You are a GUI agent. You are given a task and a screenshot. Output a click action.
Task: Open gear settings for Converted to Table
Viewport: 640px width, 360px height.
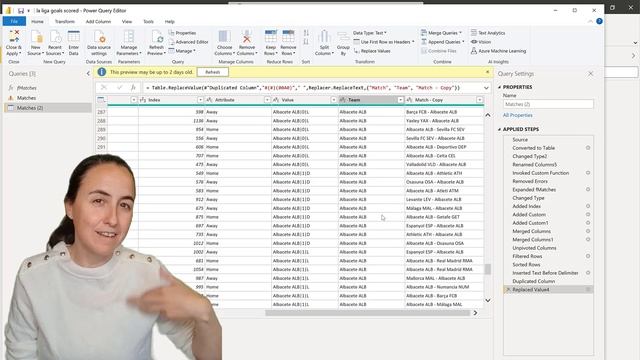tap(588, 148)
